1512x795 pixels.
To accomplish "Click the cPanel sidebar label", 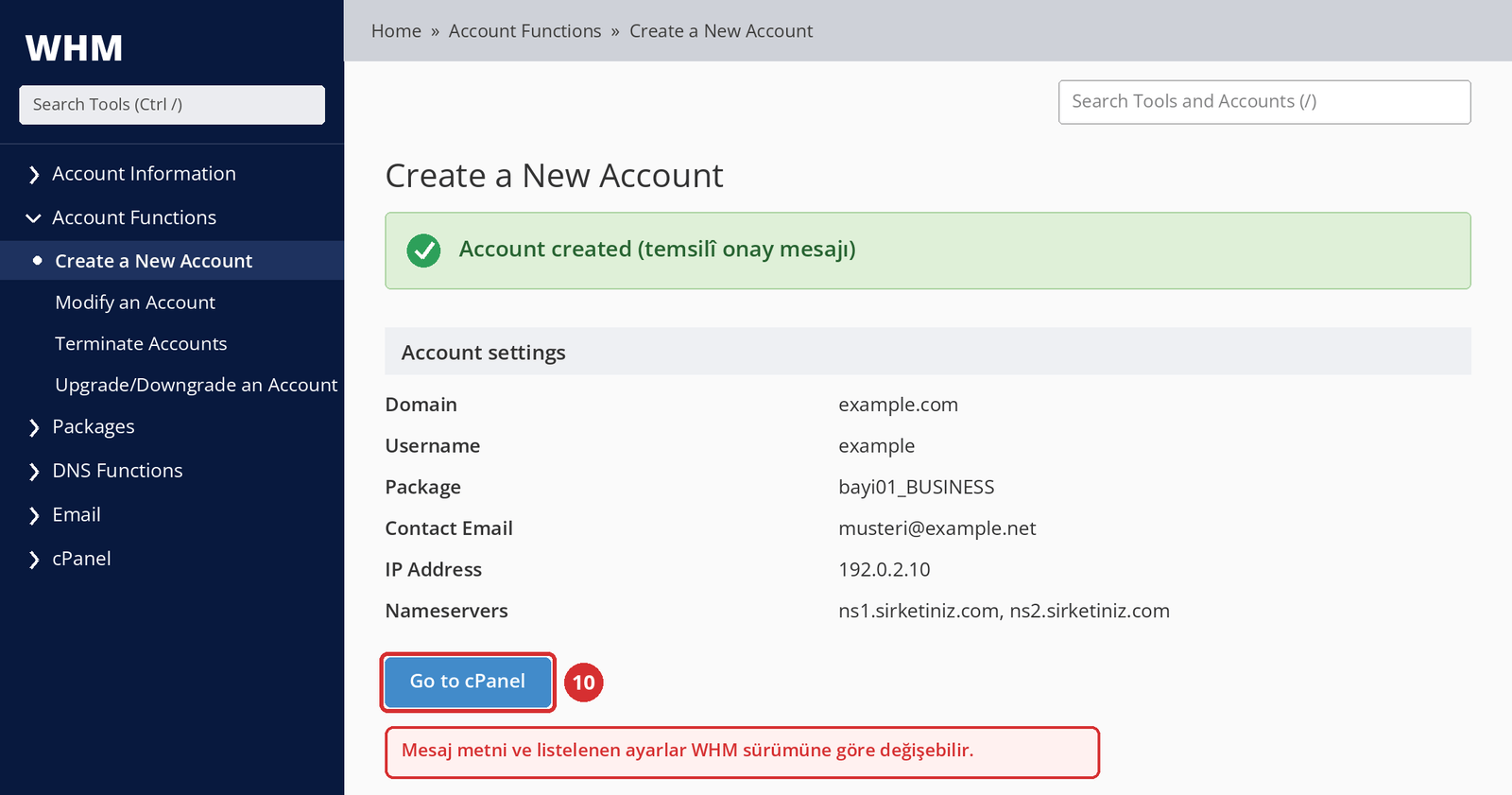I will [81, 559].
